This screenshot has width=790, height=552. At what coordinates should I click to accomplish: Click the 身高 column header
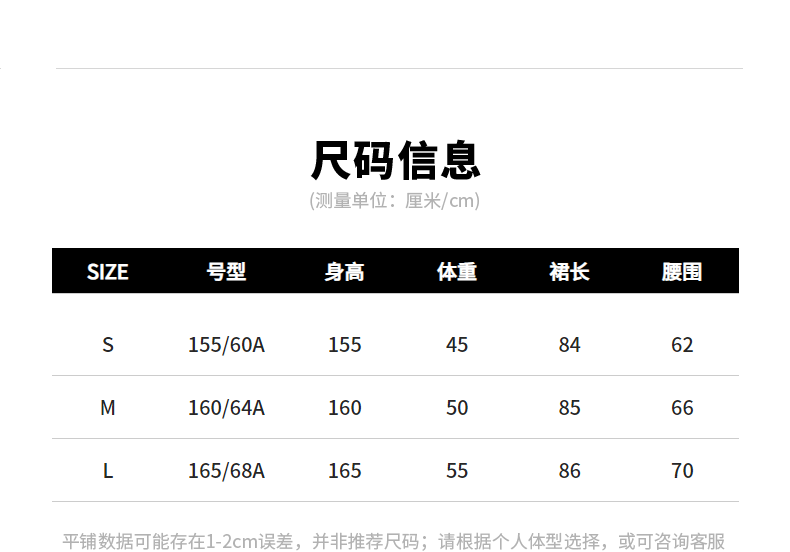coord(345,271)
